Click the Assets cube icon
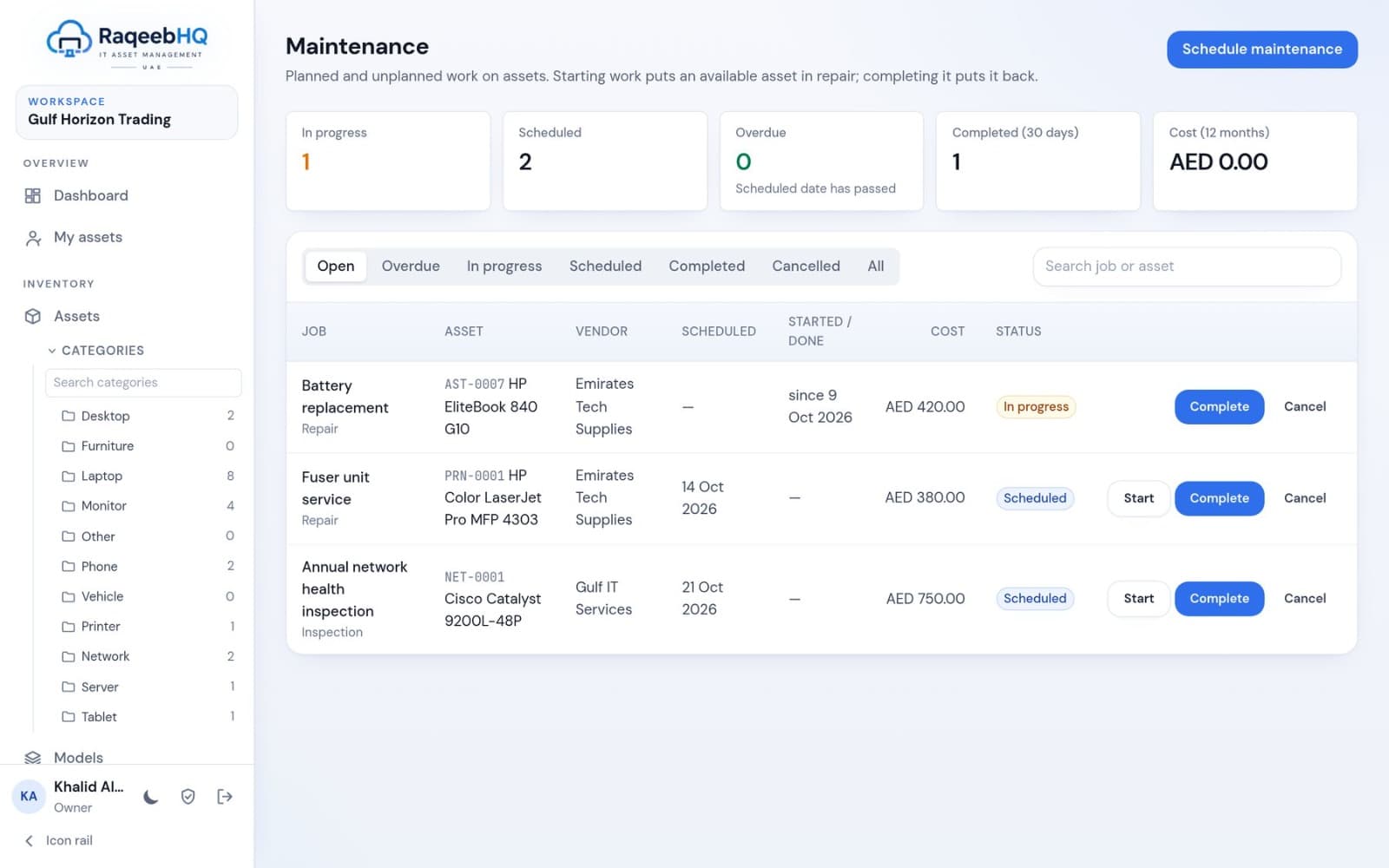 (x=33, y=317)
